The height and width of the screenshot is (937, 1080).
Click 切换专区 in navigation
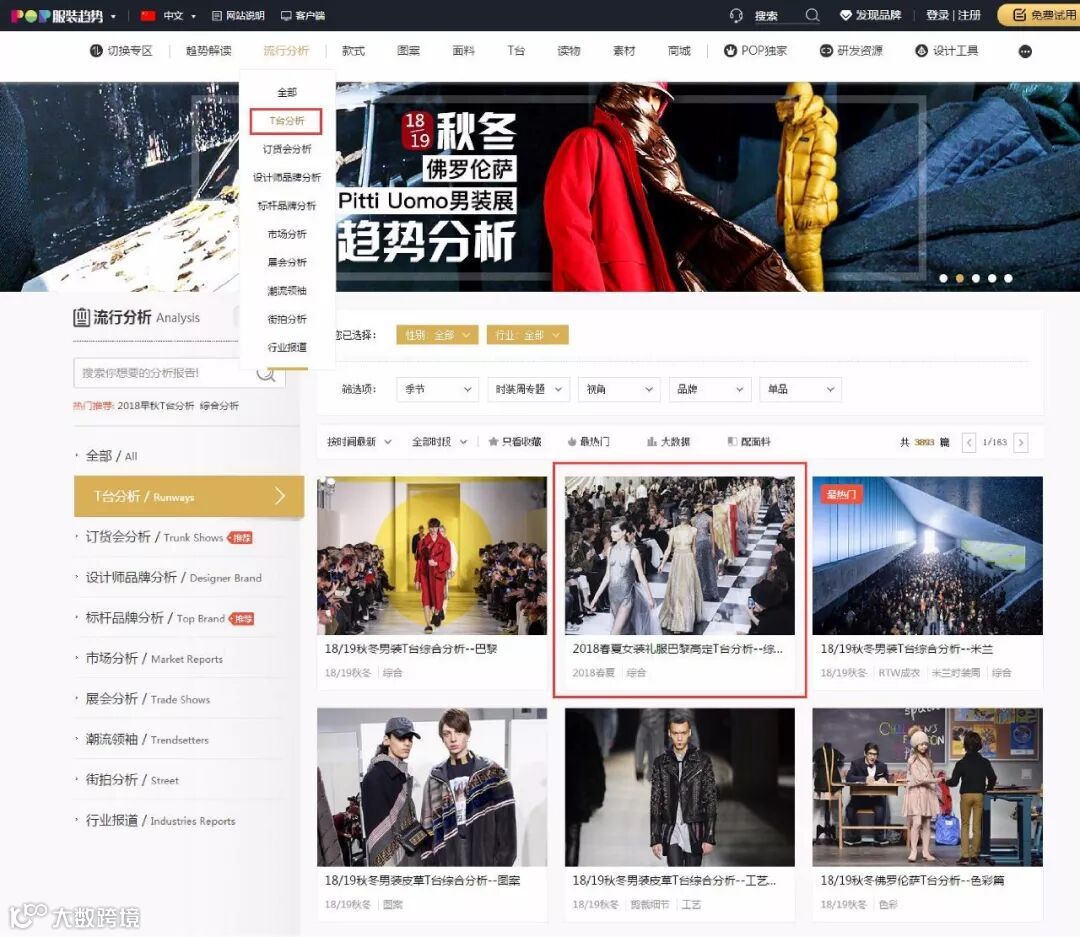[x=121, y=51]
